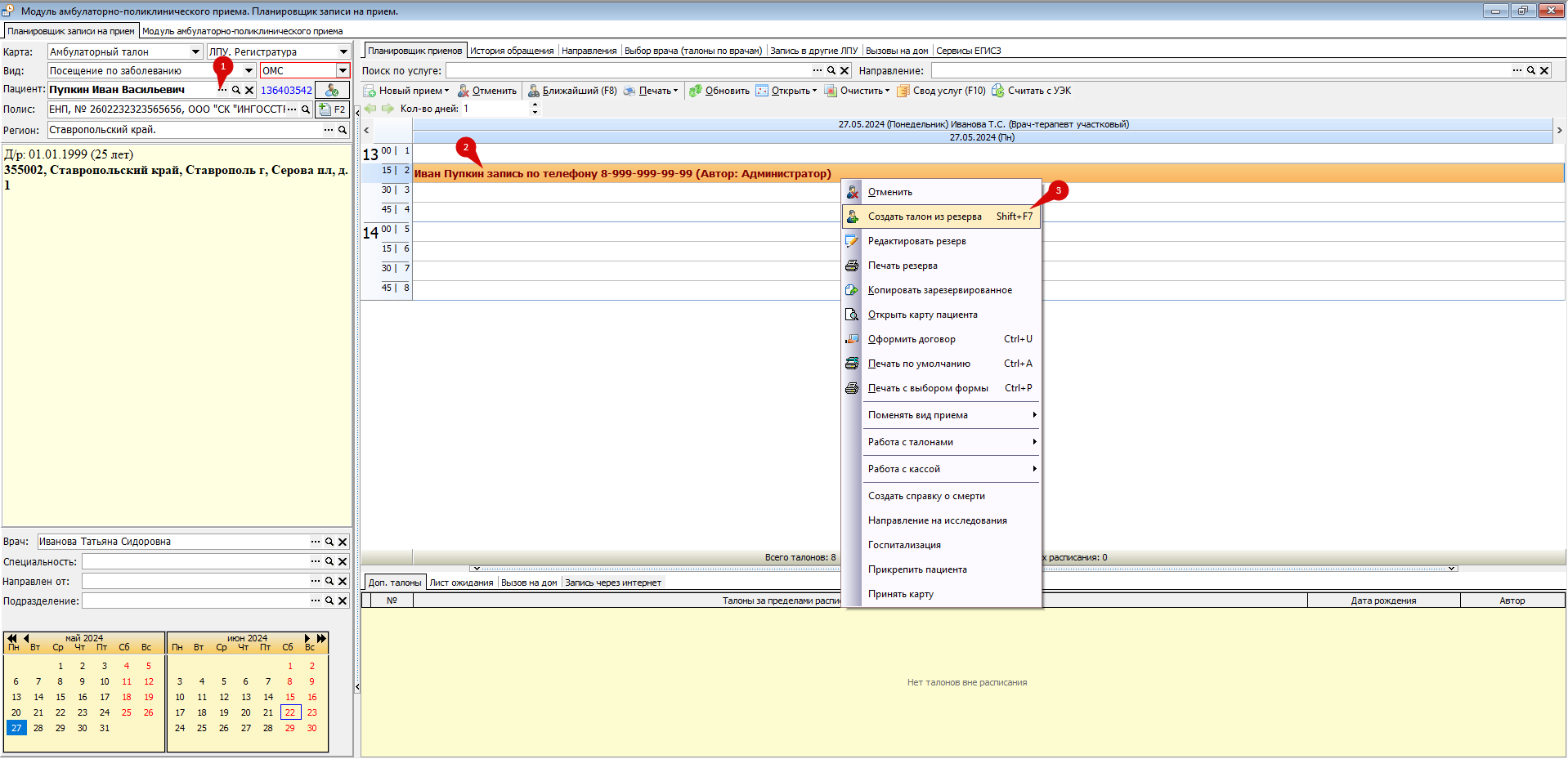Click Свод услуг (F10) toolbar button

pyautogui.click(x=941, y=91)
